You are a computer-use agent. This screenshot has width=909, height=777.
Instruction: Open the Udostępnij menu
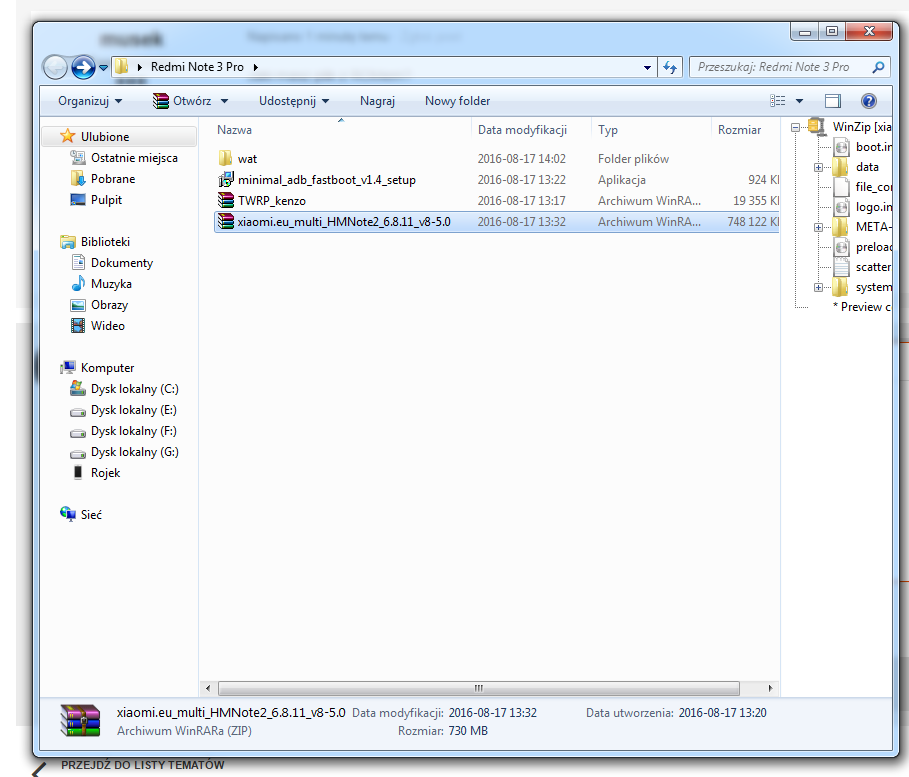coord(294,101)
